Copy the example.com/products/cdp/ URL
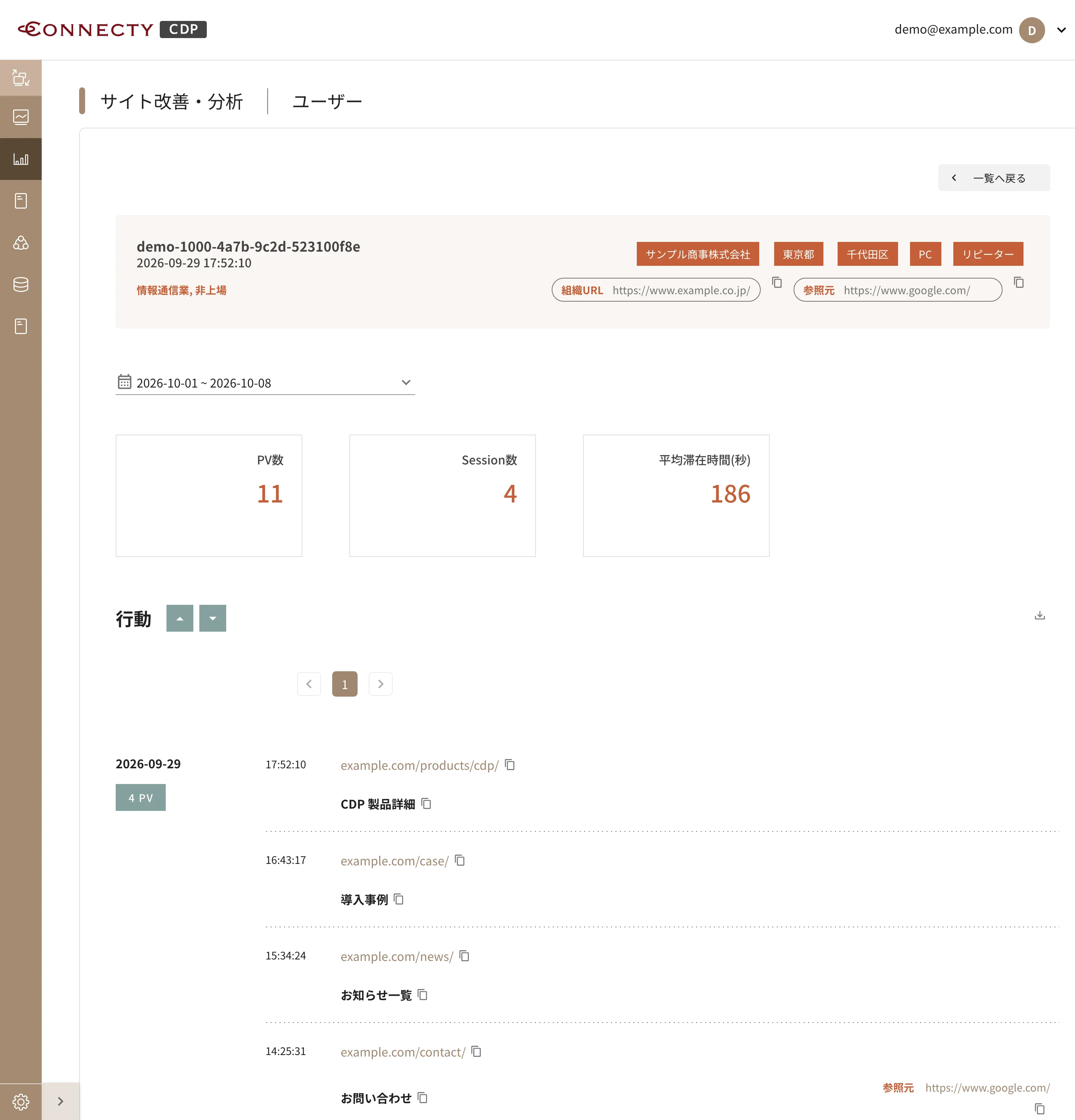 point(510,765)
